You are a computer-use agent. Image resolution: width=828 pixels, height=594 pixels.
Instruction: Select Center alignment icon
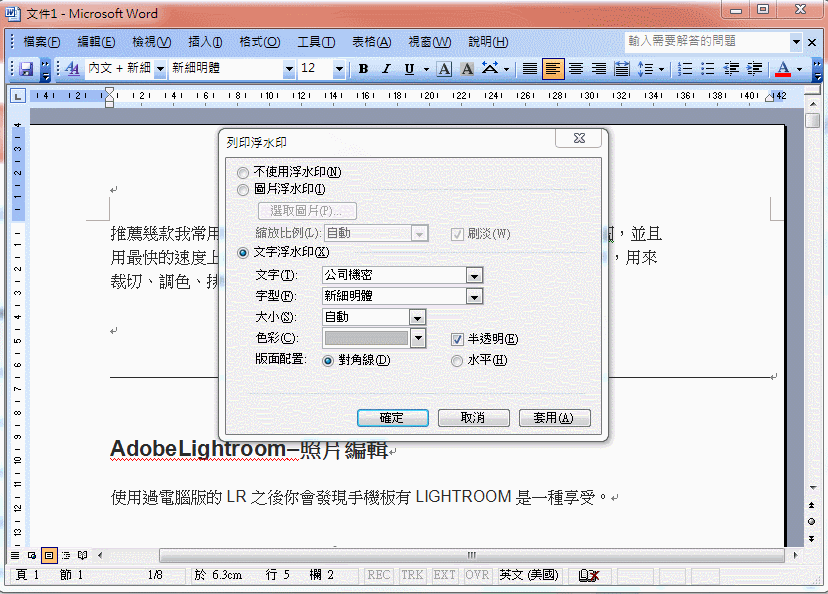576,69
